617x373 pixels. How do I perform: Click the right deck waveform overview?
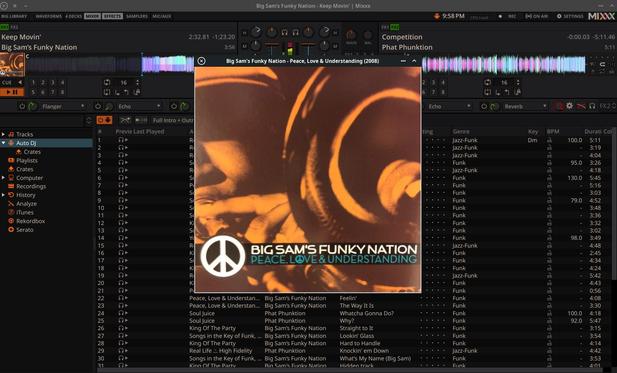(503, 64)
